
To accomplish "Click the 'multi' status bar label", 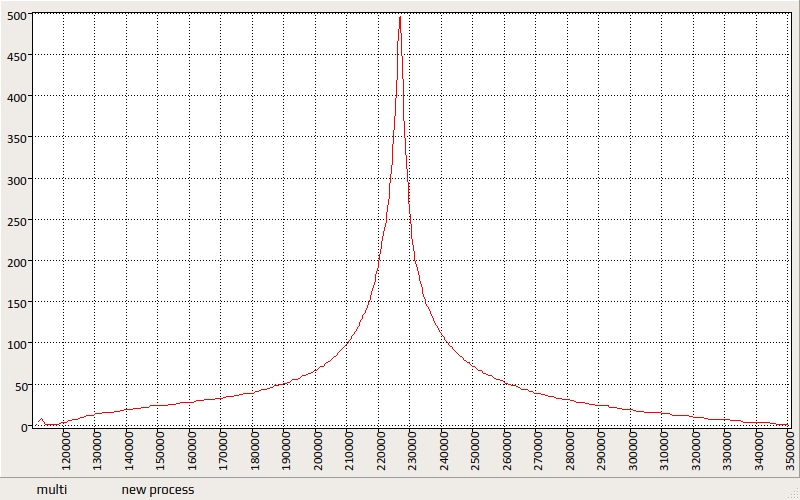I will 51,490.
